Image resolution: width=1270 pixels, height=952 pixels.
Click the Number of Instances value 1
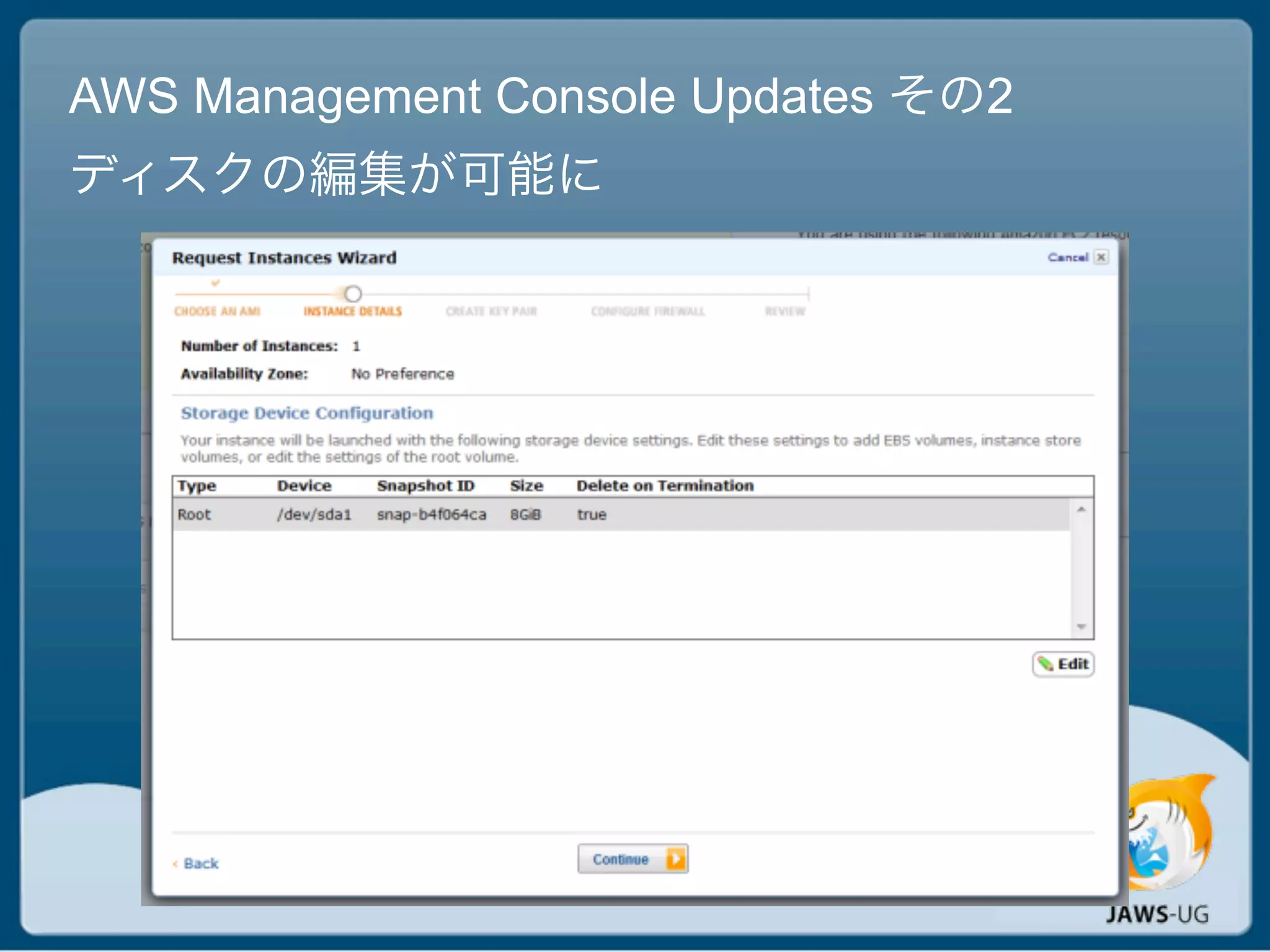coord(356,346)
